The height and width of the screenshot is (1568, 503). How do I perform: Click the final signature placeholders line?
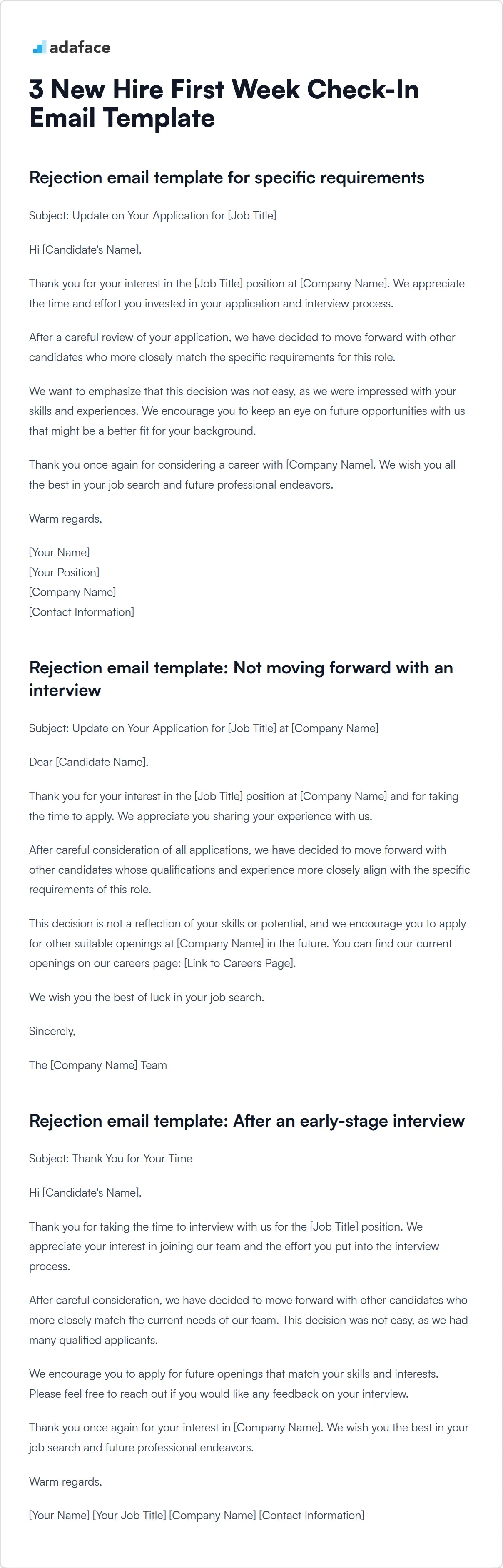[197, 1515]
